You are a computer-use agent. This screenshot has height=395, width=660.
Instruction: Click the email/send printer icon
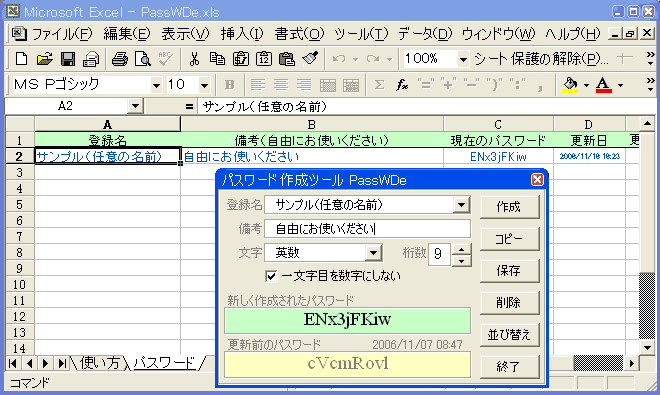pos(90,59)
